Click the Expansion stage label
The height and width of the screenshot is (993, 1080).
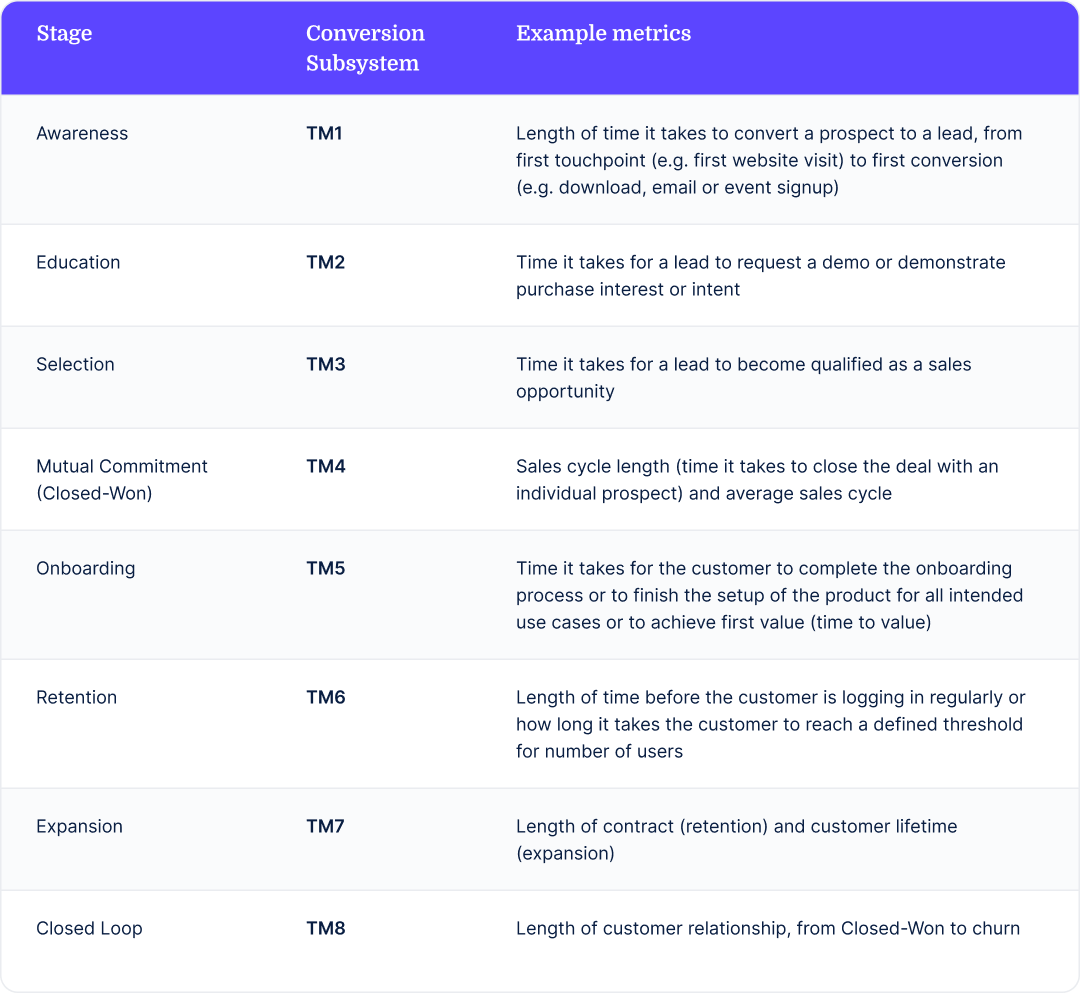tap(79, 826)
